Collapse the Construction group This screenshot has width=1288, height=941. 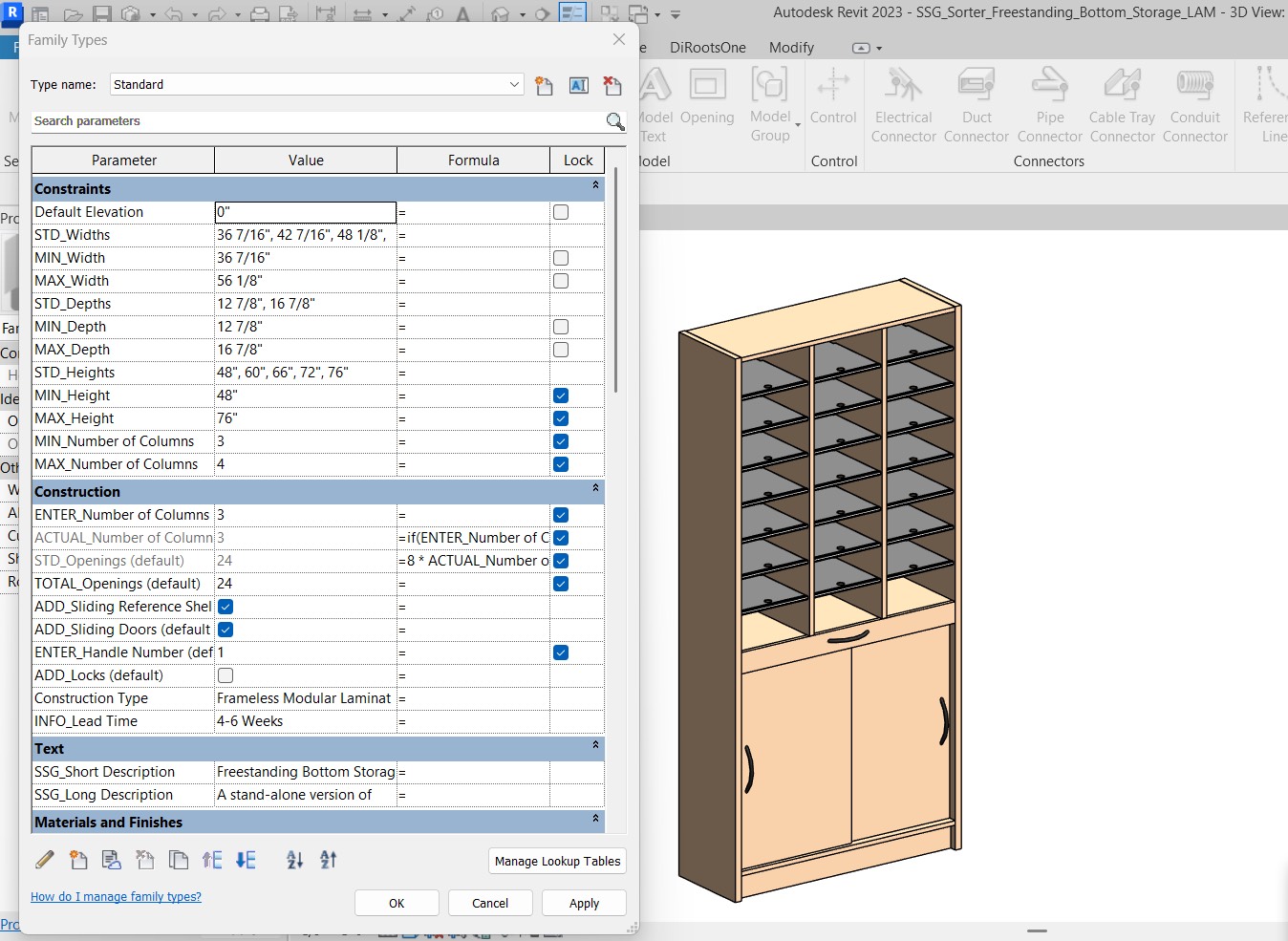pyautogui.click(x=595, y=489)
